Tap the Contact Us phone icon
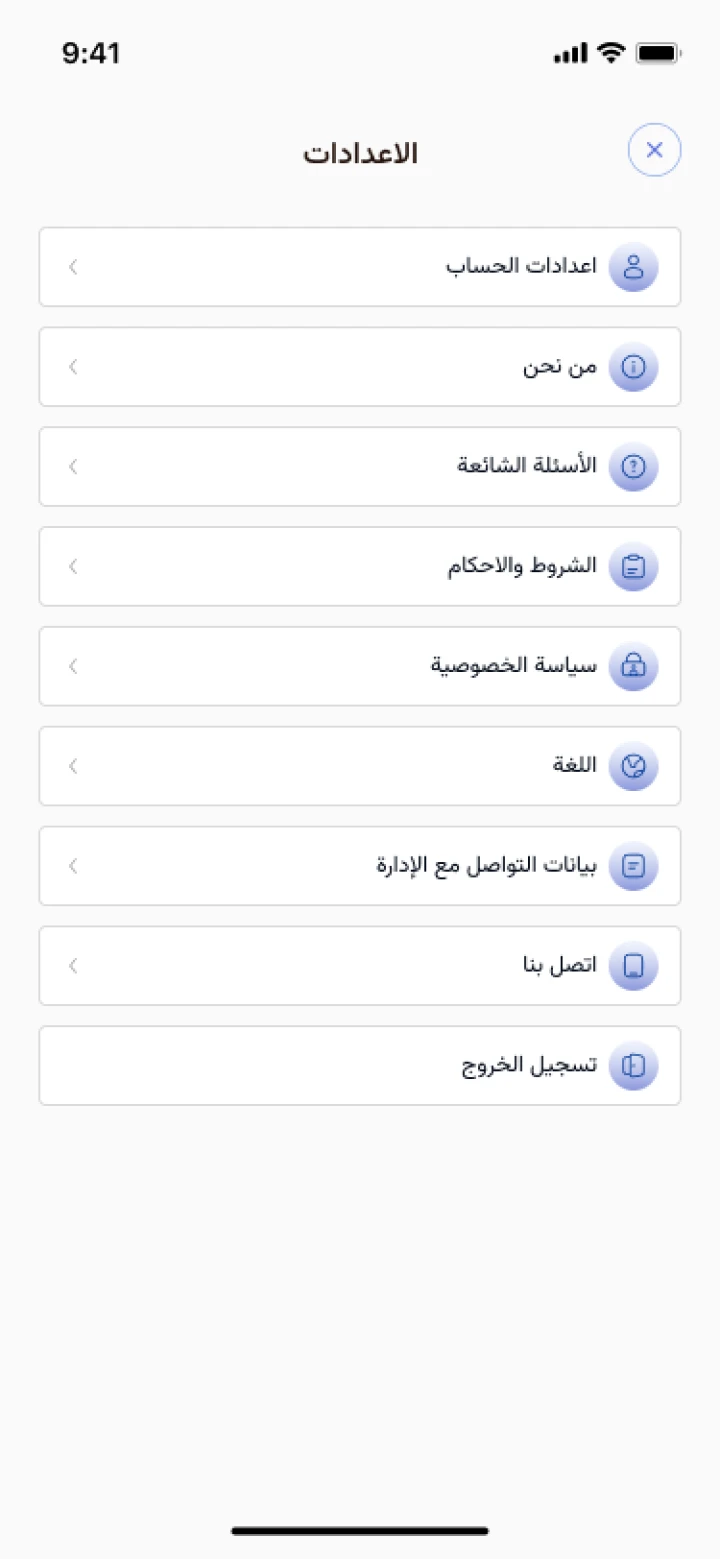Screen dimensions: 720x1559 (633, 966)
